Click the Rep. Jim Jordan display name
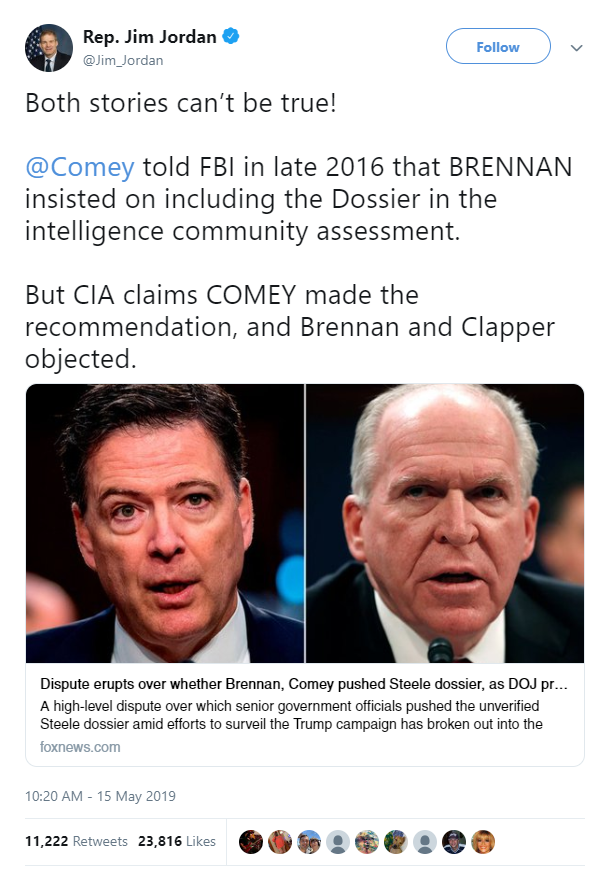This screenshot has height=876, width=610. coord(150,38)
